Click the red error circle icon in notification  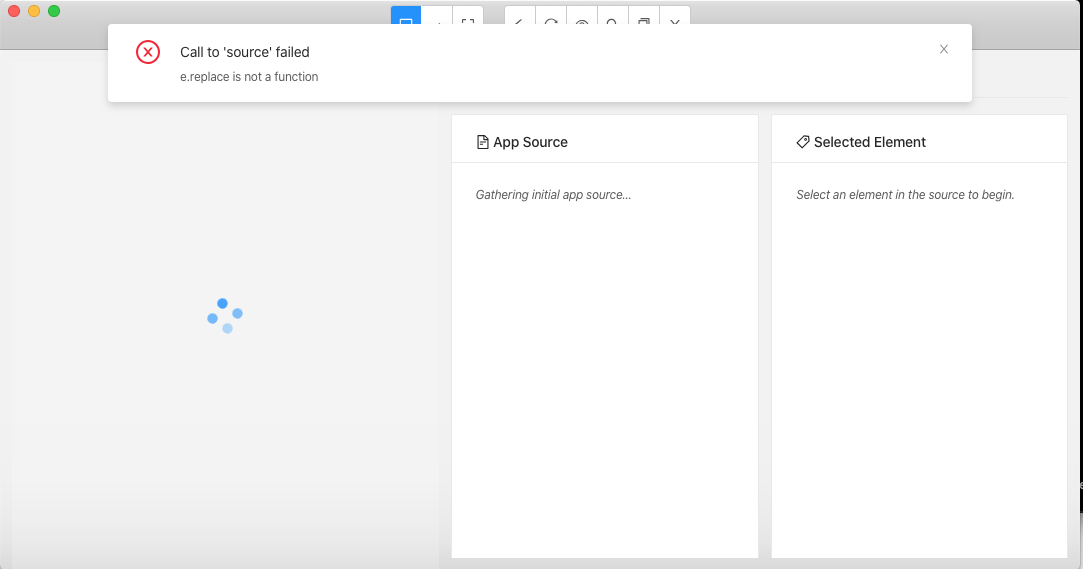pos(148,52)
